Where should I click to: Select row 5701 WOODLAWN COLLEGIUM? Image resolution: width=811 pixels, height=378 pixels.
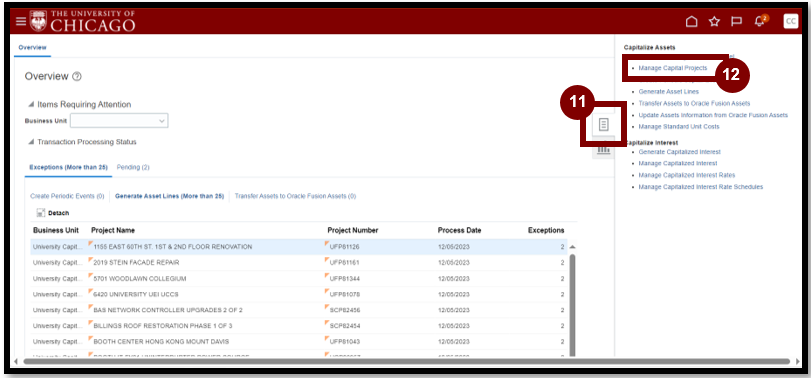[298, 279]
